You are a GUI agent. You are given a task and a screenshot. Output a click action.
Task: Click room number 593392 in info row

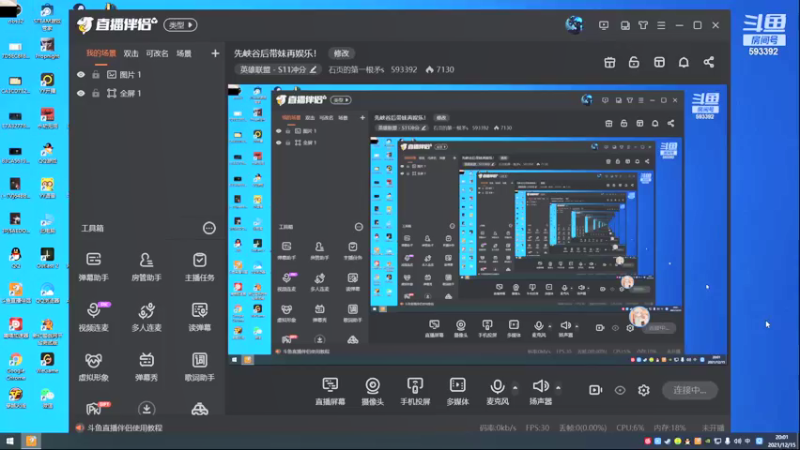(x=404, y=69)
